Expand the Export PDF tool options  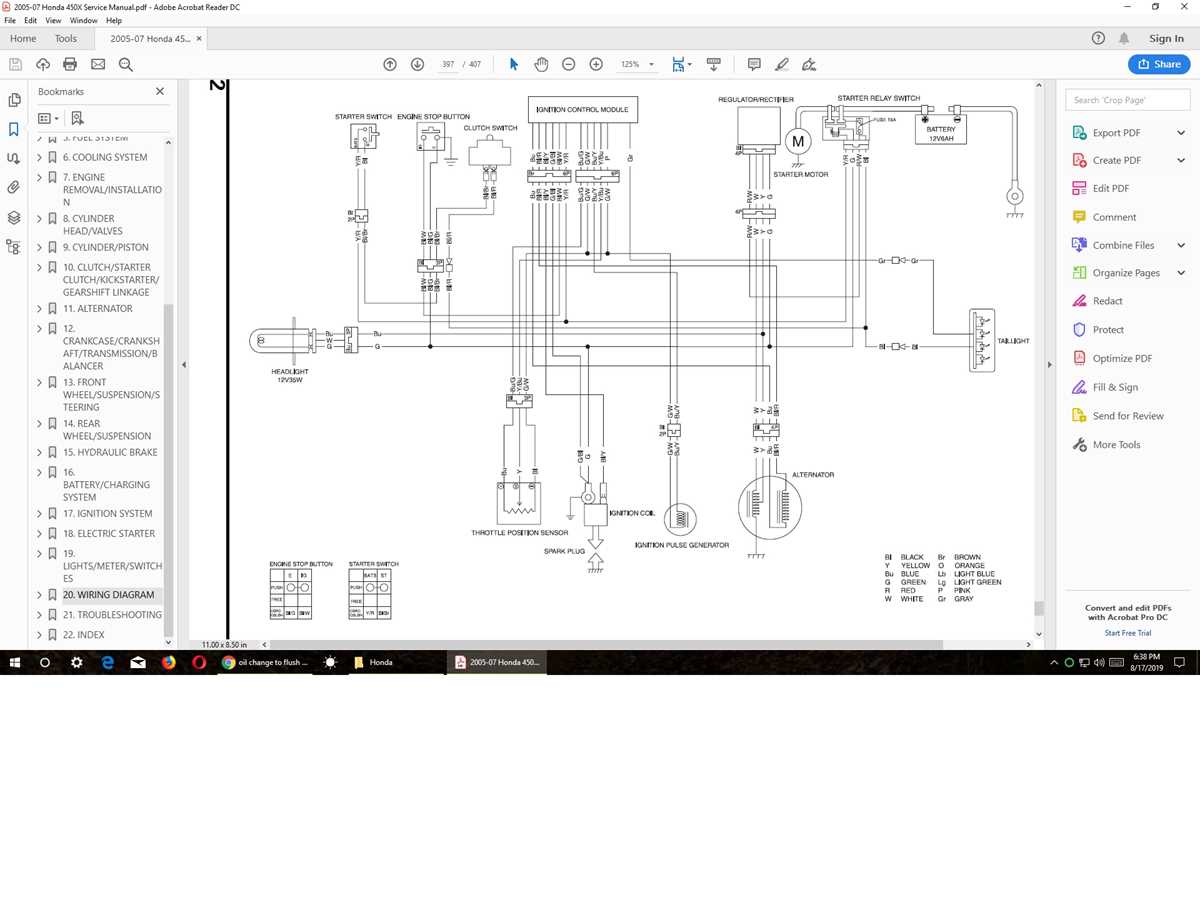point(1181,132)
